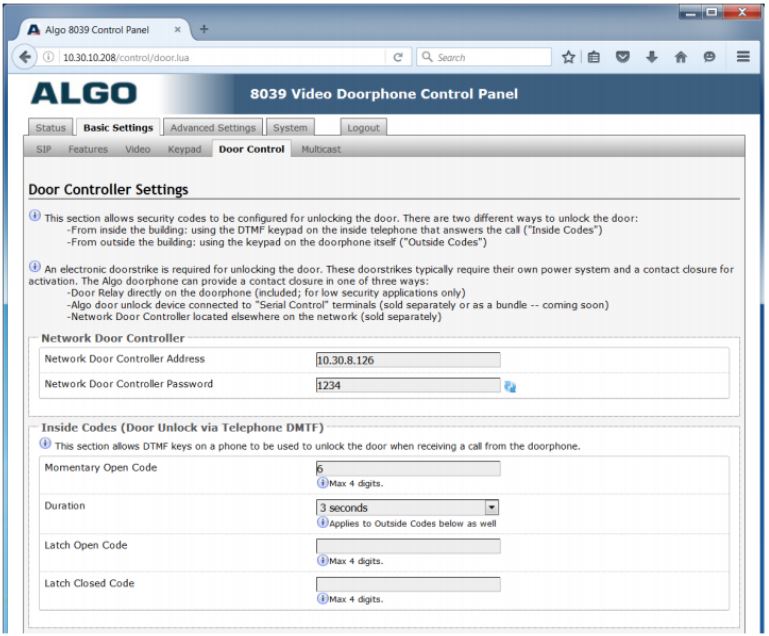This screenshot has width=769, height=636.
Task: Click the Latch Closed Code input field
Action: click(x=408, y=585)
